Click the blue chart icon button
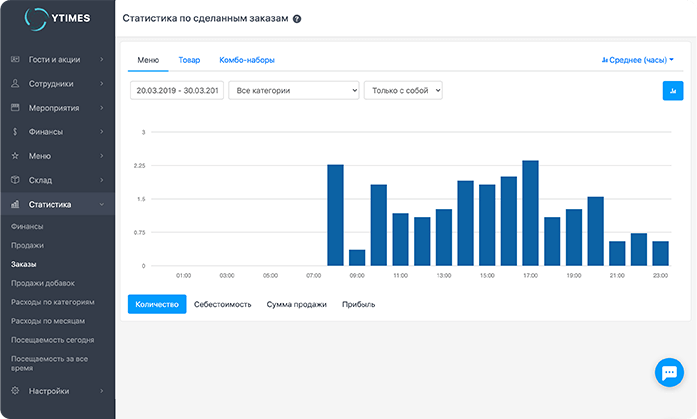 [x=672, y=91]
